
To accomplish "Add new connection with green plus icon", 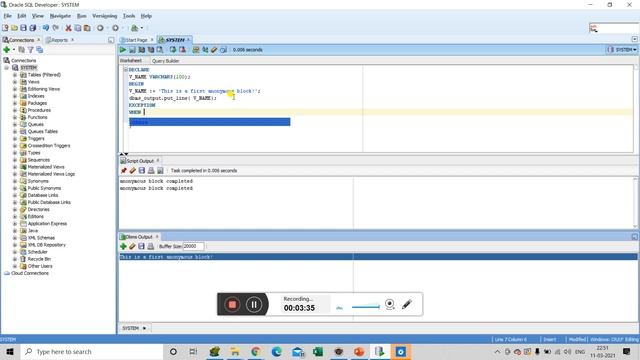I will point(7,50).
